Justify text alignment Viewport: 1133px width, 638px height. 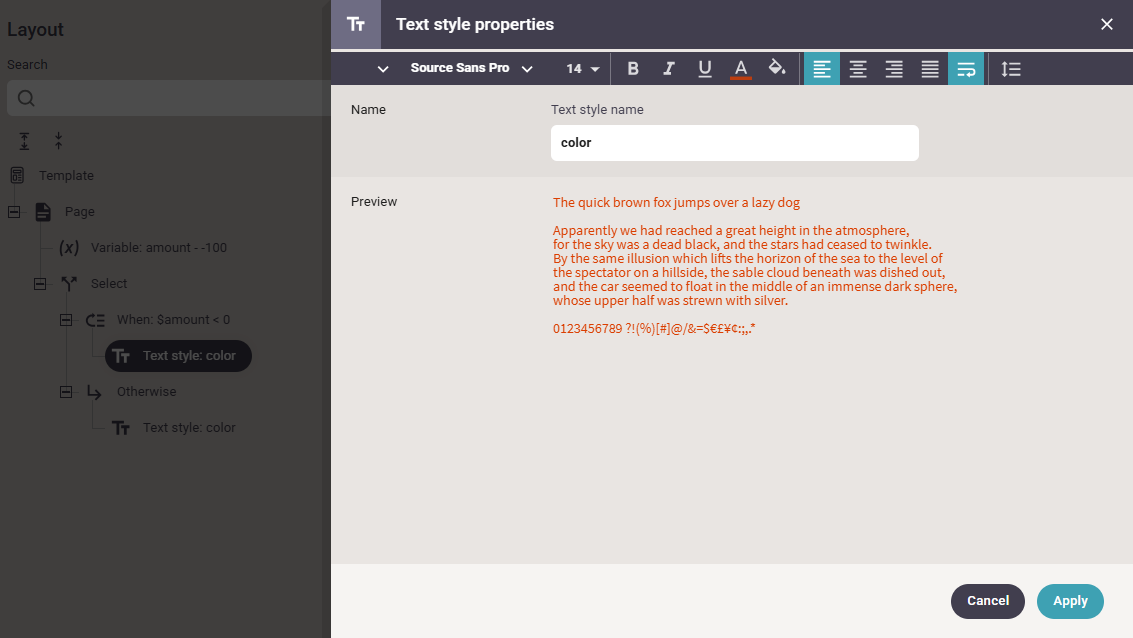pos(930,69)
